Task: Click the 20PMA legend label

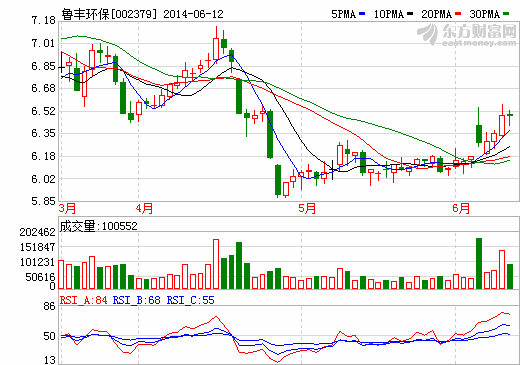Action: (x=437, y=14)
